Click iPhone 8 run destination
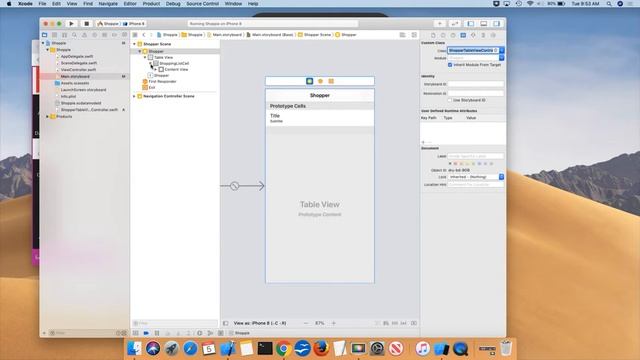This screenshot has height=360, width=640. pyautogui.click(x=134, y=24)
